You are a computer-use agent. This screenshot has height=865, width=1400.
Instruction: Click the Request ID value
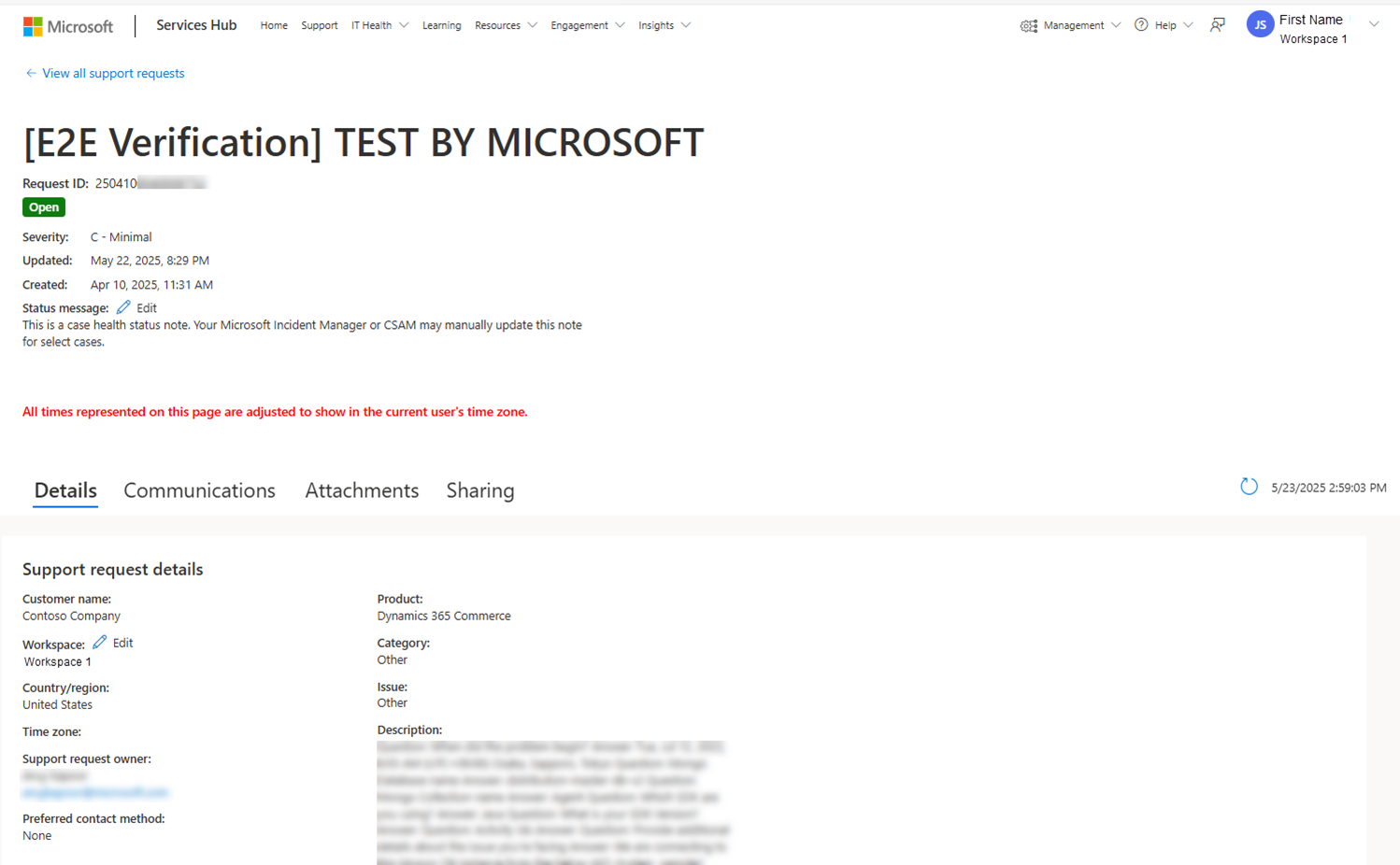(x=150, y=183)
